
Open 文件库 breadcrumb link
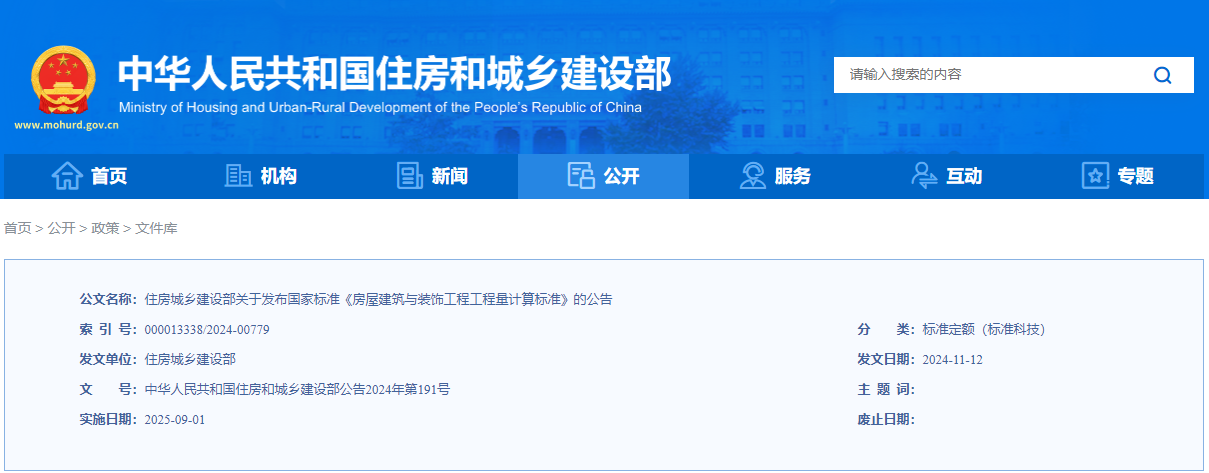tap(156, 229)
